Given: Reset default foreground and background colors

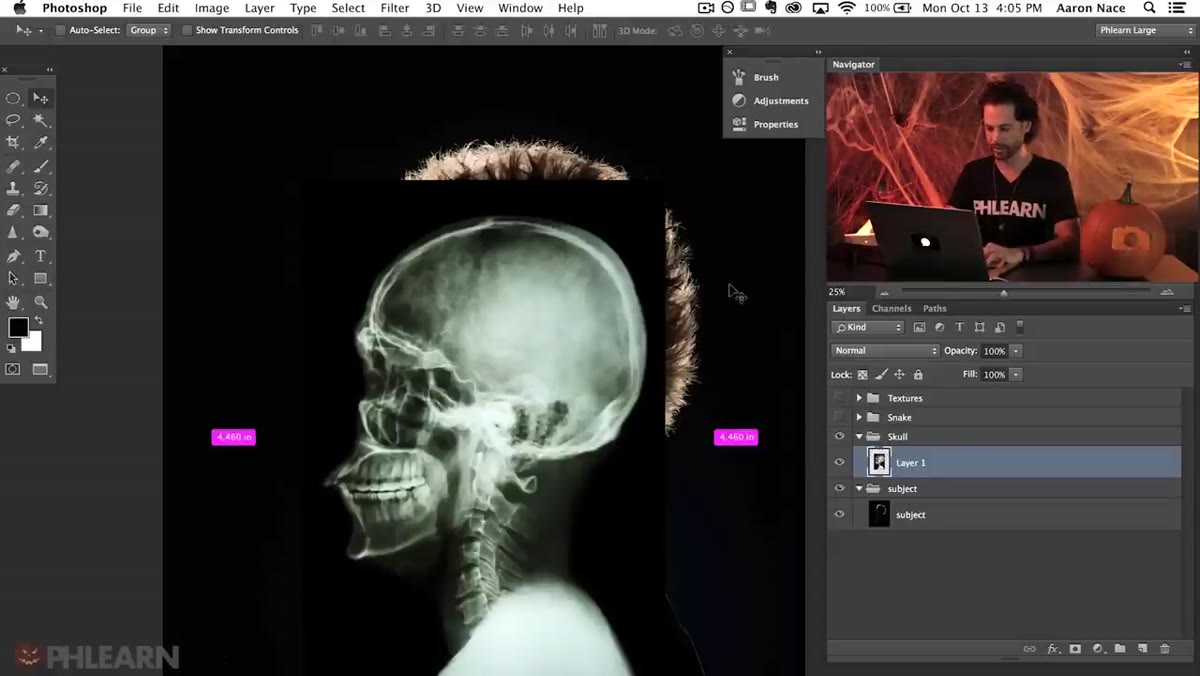Looking at the screenshot, I should 11,348.
